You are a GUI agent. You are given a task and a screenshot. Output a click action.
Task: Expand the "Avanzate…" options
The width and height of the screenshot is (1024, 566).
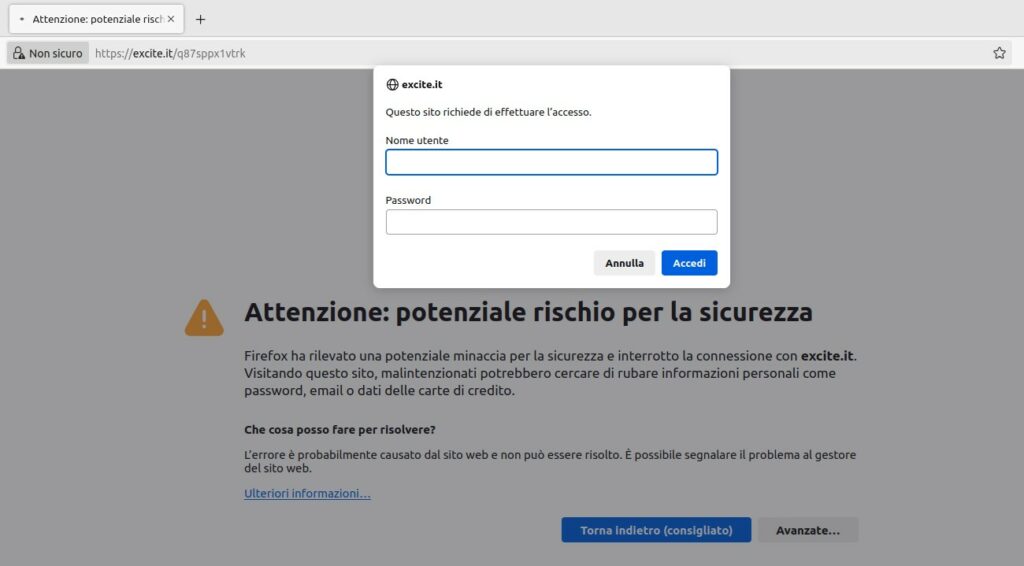(x=807, y=530)
